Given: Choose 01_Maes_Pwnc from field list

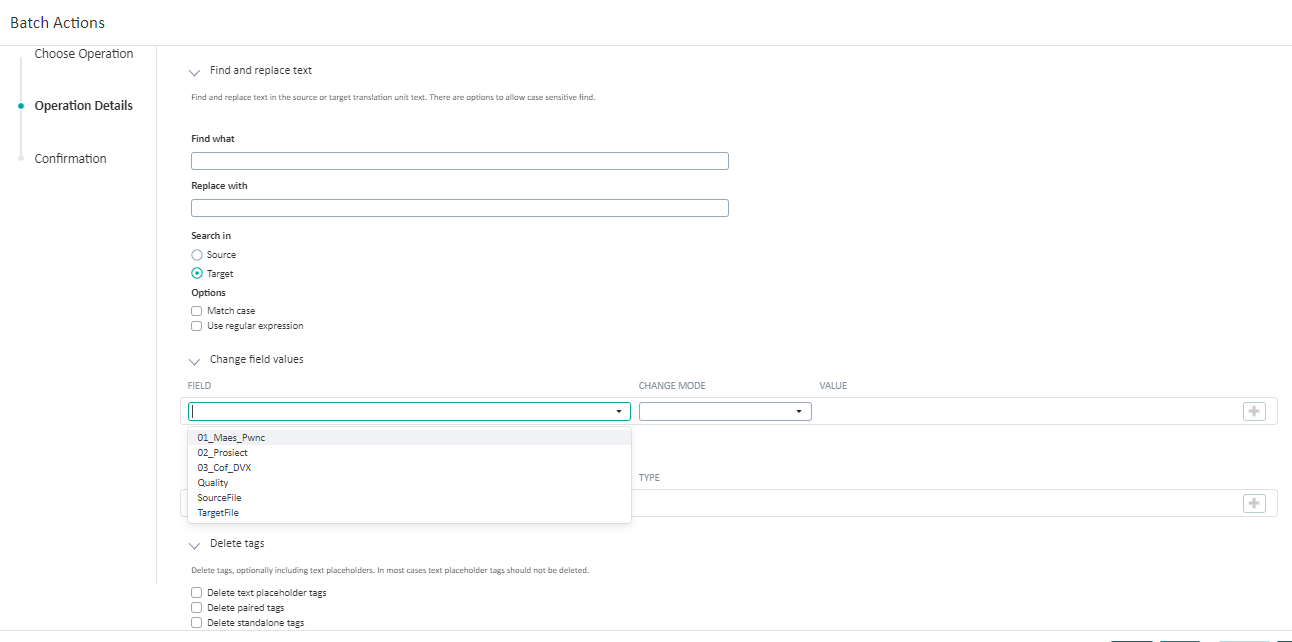Looking at the screenshot, I should click(x=410, y=437).
